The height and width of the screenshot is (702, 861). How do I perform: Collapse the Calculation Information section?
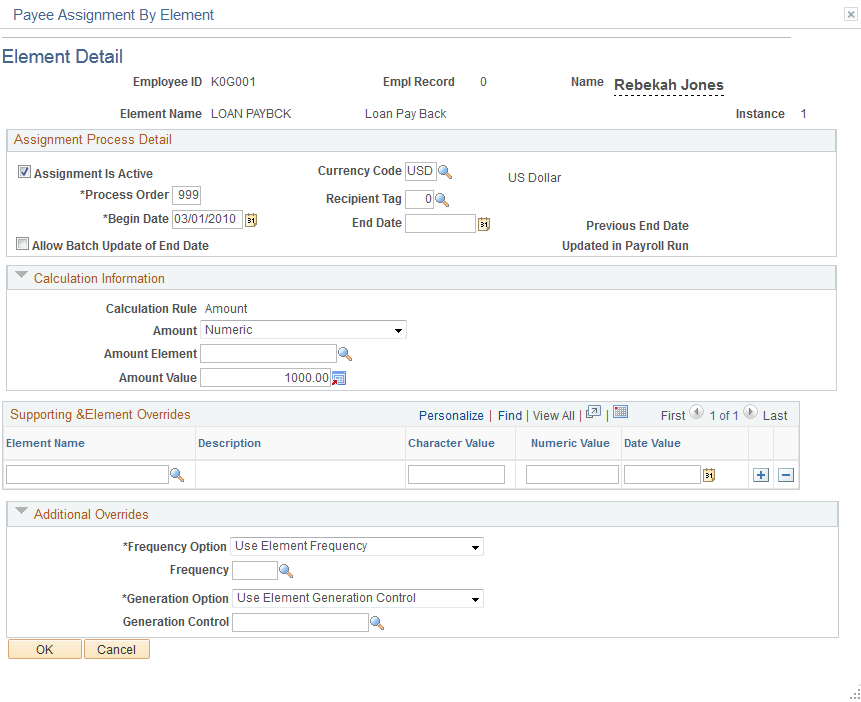tap(21, 275)
